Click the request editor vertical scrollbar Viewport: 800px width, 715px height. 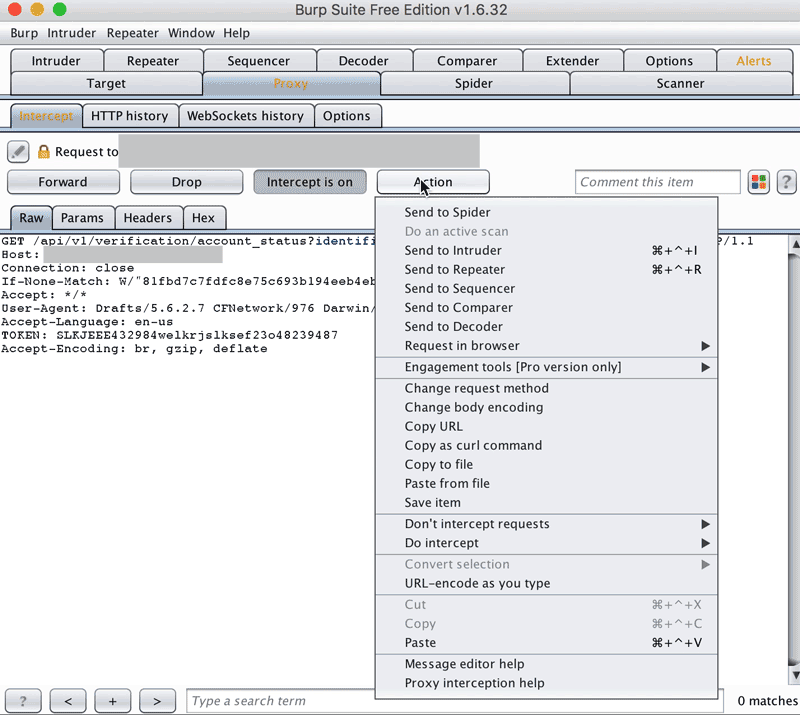794,459
